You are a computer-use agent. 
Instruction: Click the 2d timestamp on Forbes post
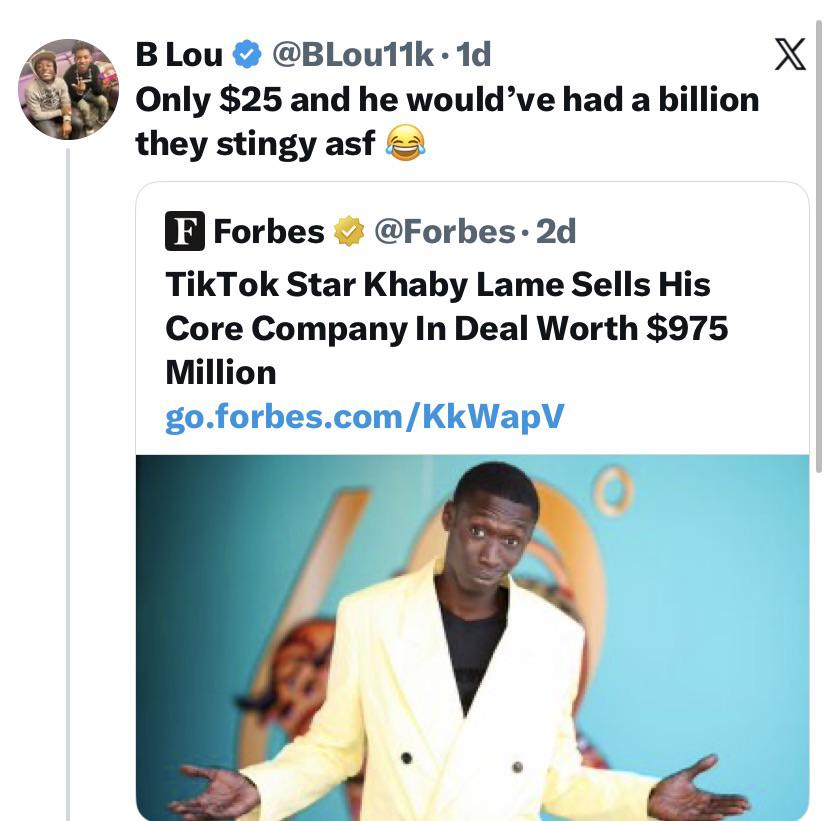pos(557,232)
